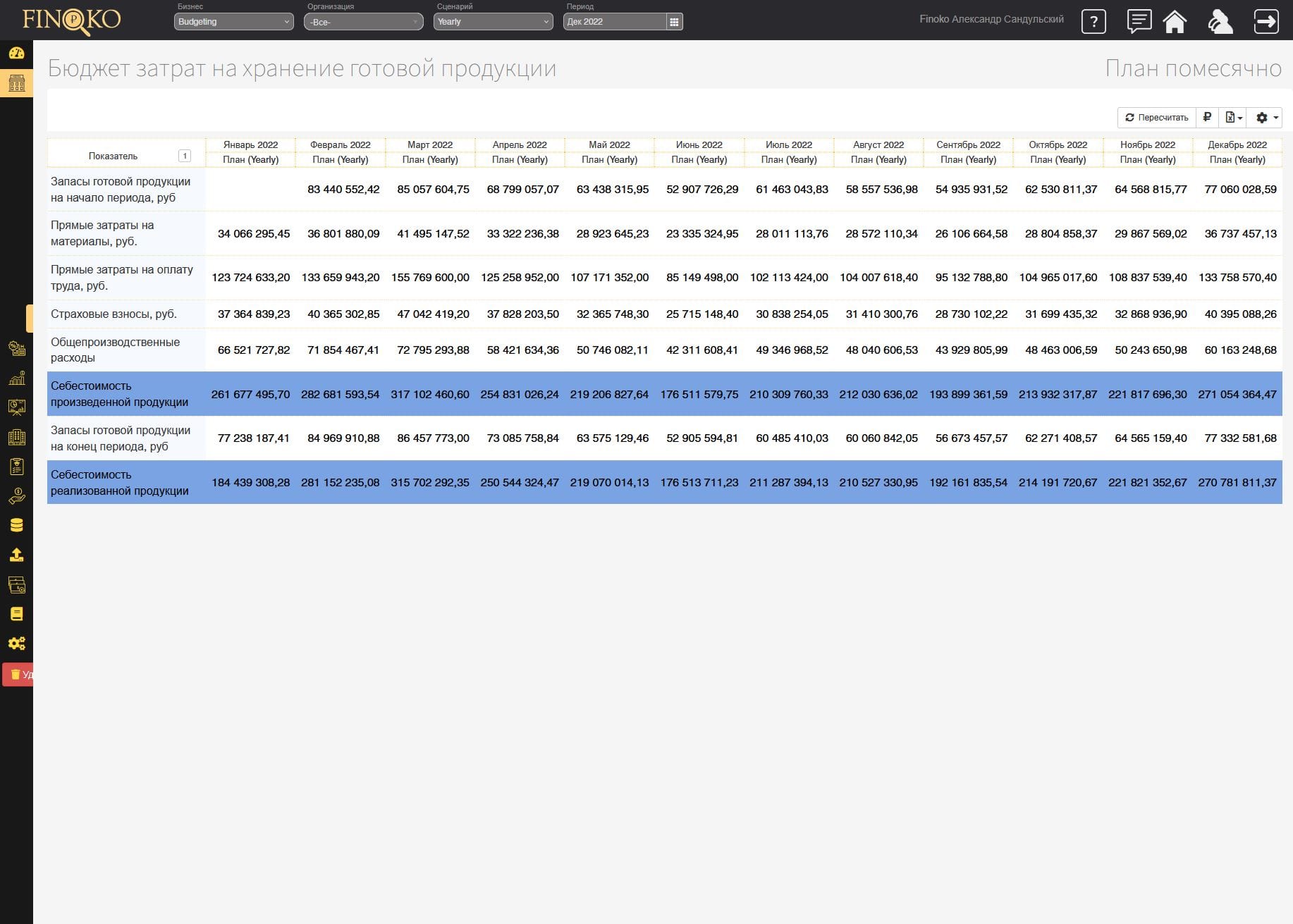Open the calendar picker next to period

click(674, 22)
